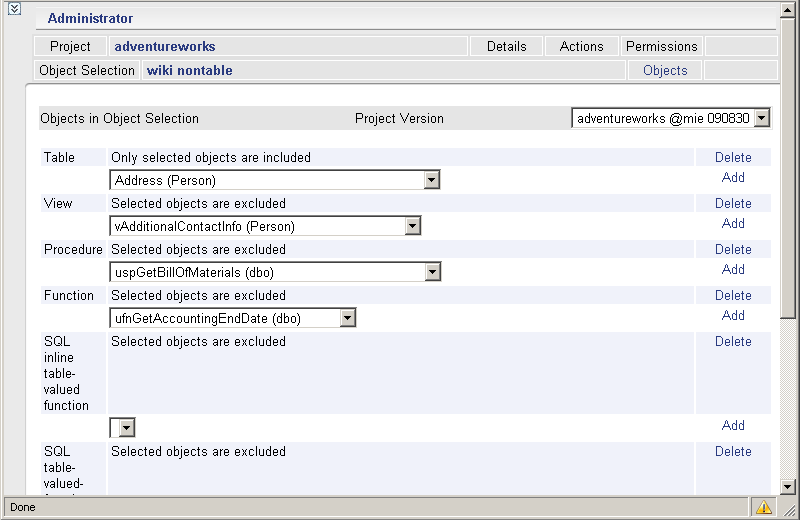Click Add next to ufnGetAccountingEndDate (dbo)
800x520 pixels.
[733, 315]
